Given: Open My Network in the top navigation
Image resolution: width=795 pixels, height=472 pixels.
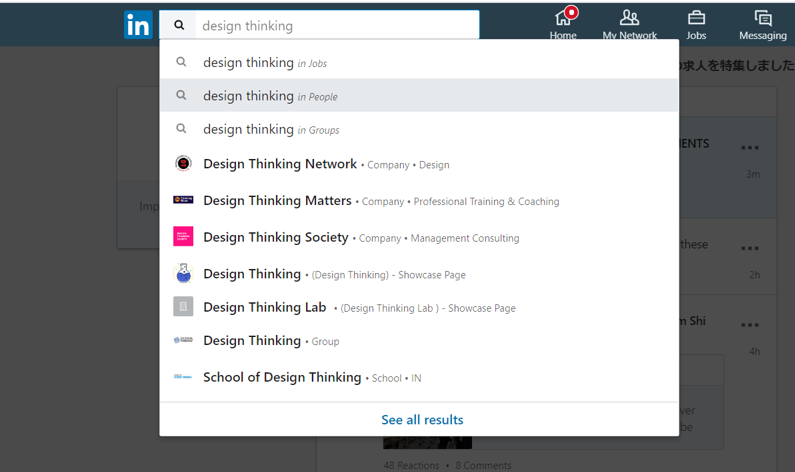Looking at the screenshot, I should [x=629, y=25].
